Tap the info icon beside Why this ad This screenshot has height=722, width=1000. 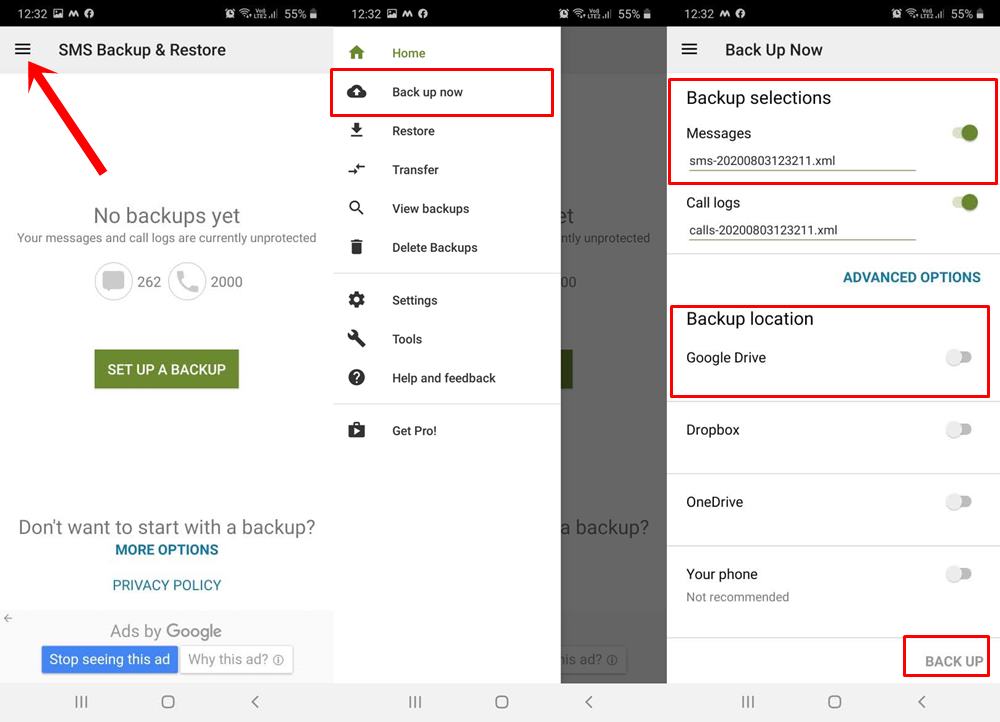(278, 660)
